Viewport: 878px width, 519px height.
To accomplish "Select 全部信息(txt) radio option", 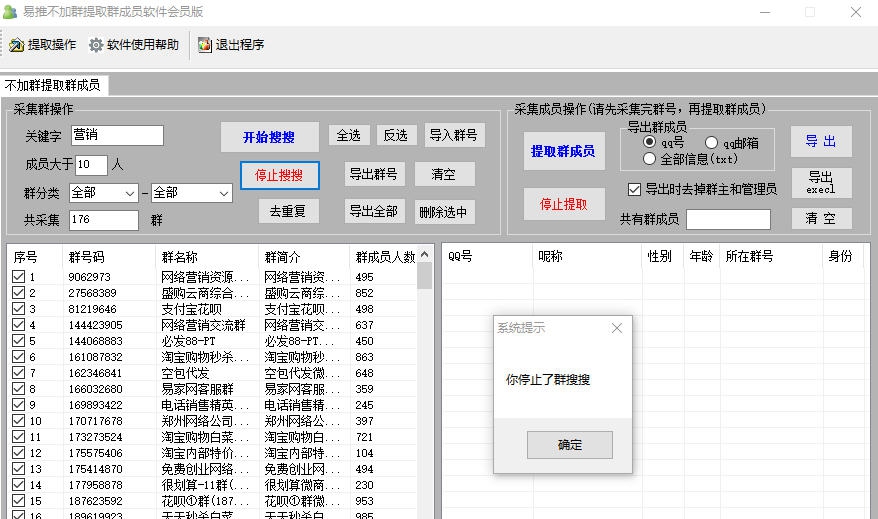I will point(649,159).
